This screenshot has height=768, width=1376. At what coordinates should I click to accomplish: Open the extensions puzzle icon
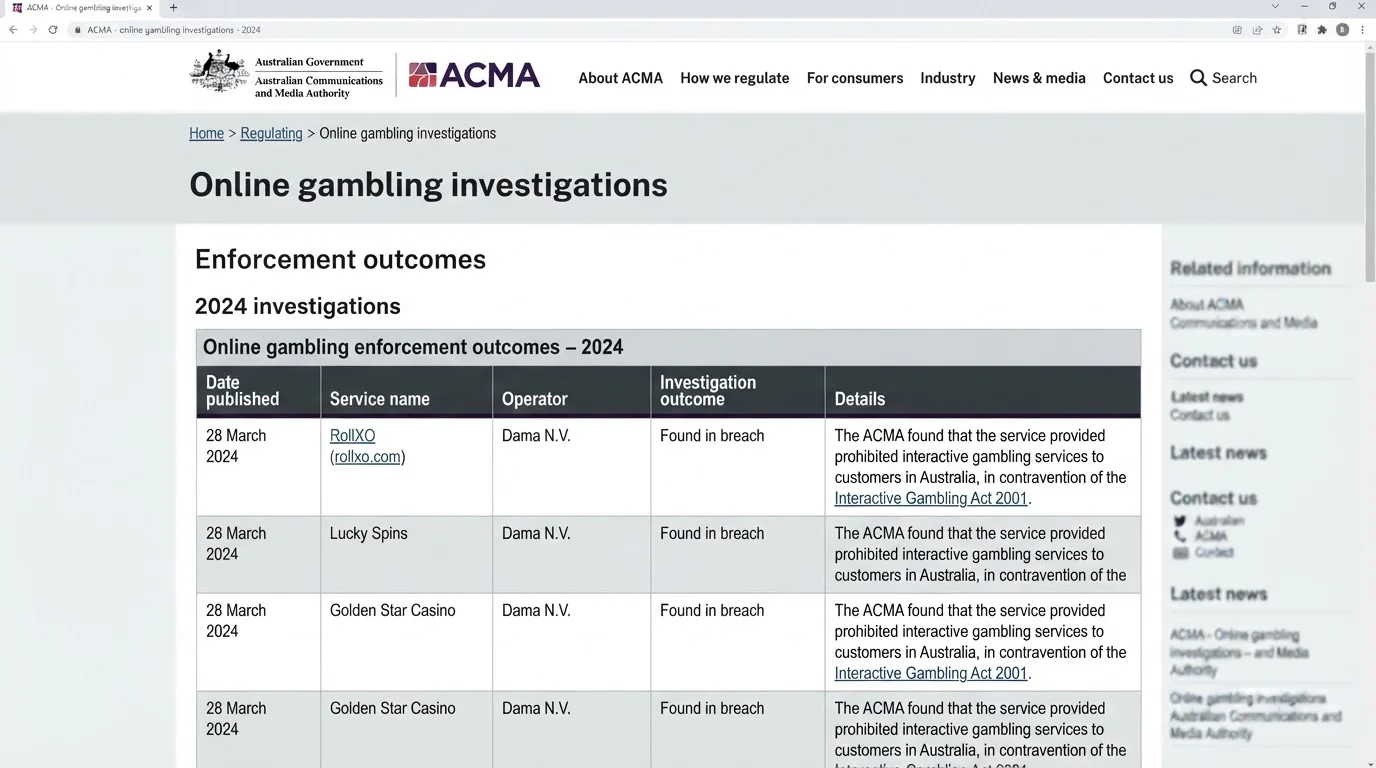click(x=1322, y=30)
